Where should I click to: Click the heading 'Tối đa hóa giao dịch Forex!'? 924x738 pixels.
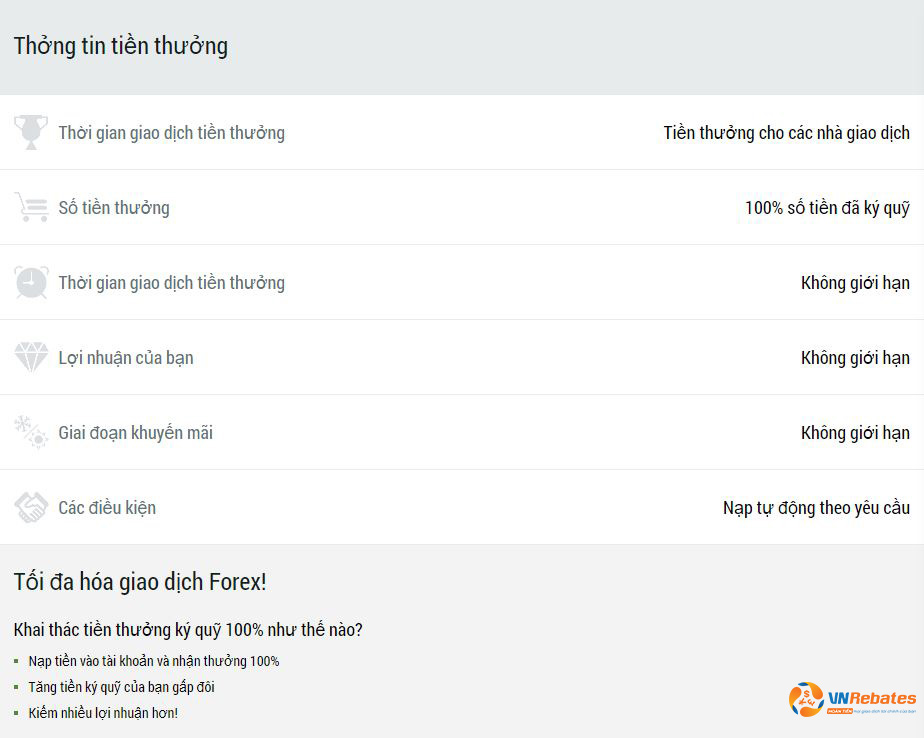coord(140,582)
